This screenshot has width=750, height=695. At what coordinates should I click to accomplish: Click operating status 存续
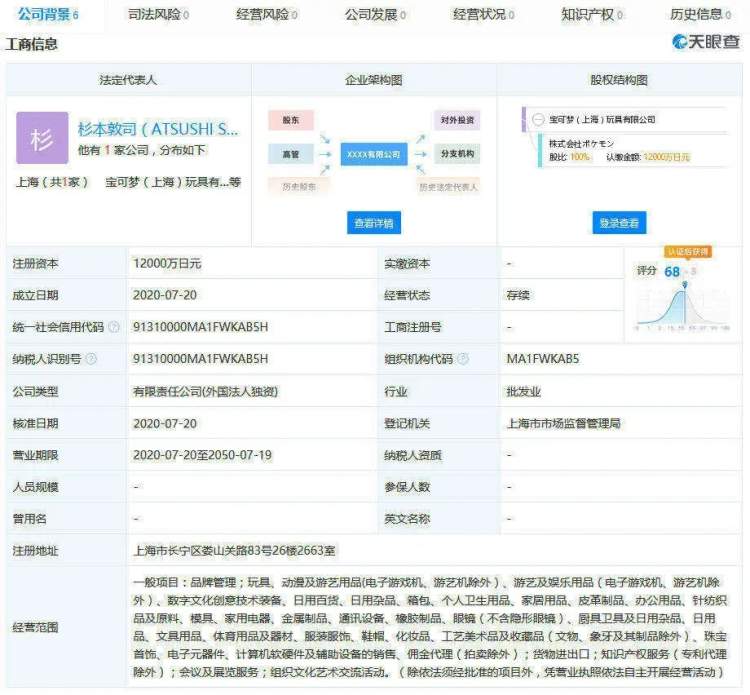[x=518, y=295]
